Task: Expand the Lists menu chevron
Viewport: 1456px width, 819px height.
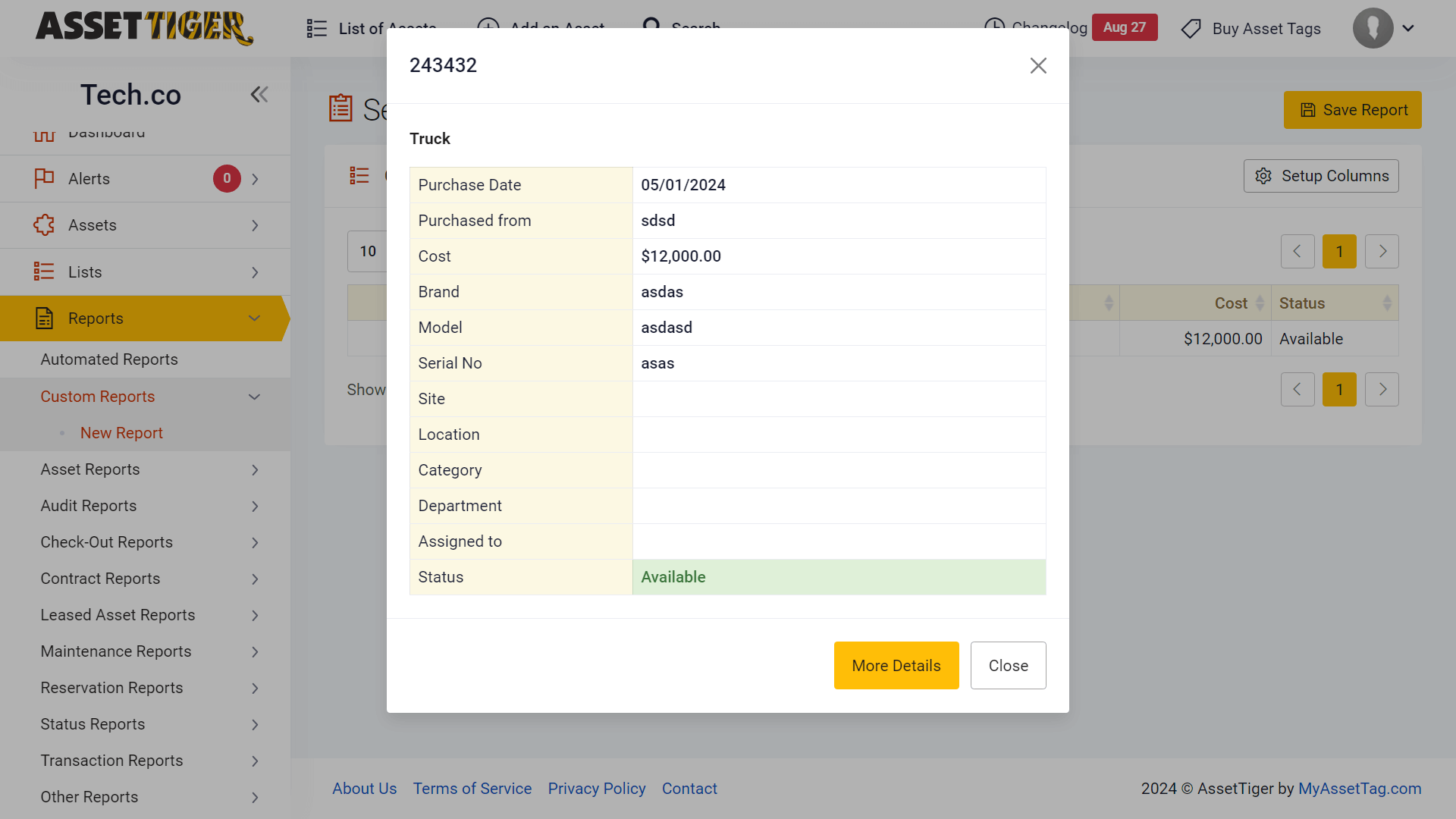Action: 255,272
